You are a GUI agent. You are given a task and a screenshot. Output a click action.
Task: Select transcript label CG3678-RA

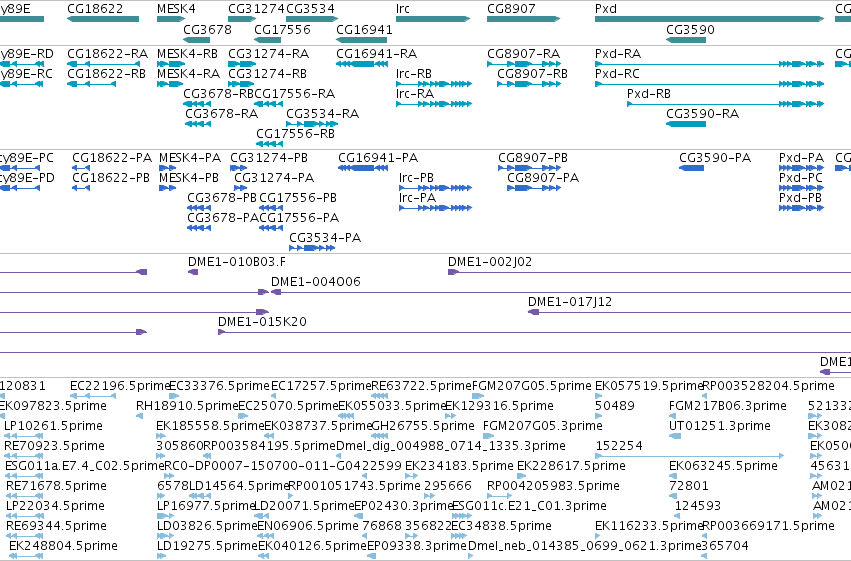tap(221, 114)
